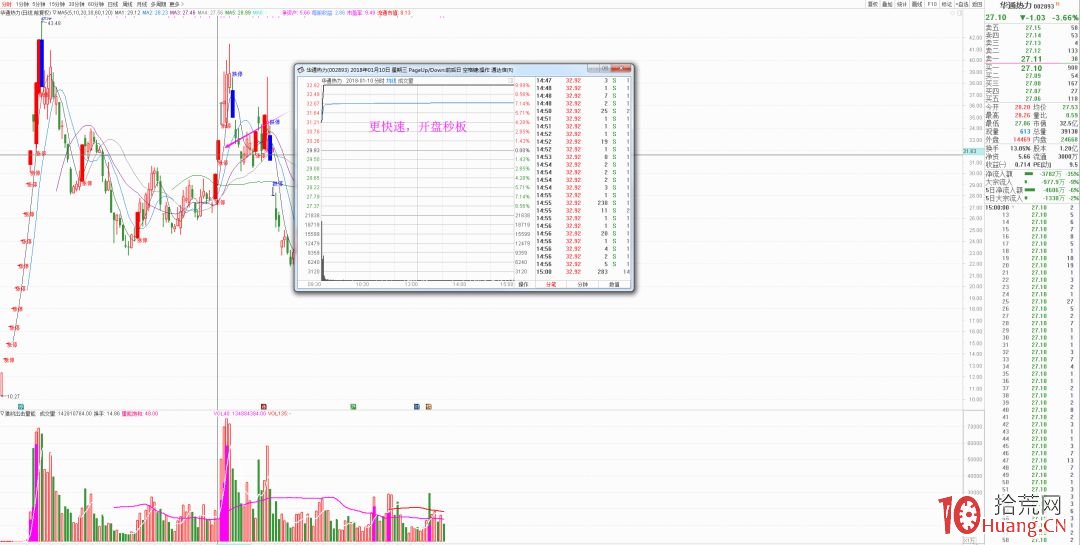Viewport: 1080px width, 545px height.
Task: Select the 卖一 27.11 ask row
Action: [x=1032, y=59]
